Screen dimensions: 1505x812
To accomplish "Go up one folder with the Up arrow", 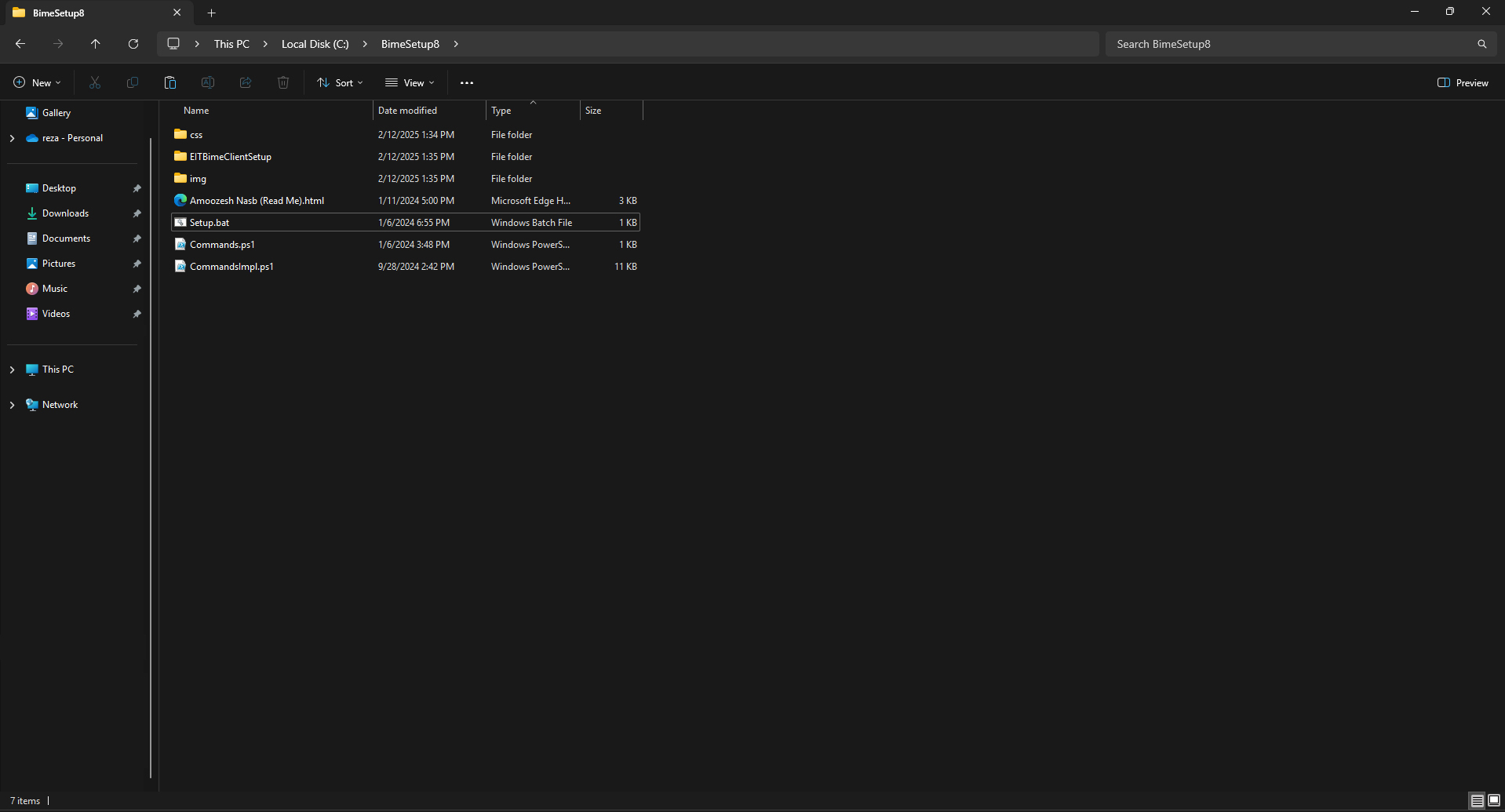I will point(96,44).
